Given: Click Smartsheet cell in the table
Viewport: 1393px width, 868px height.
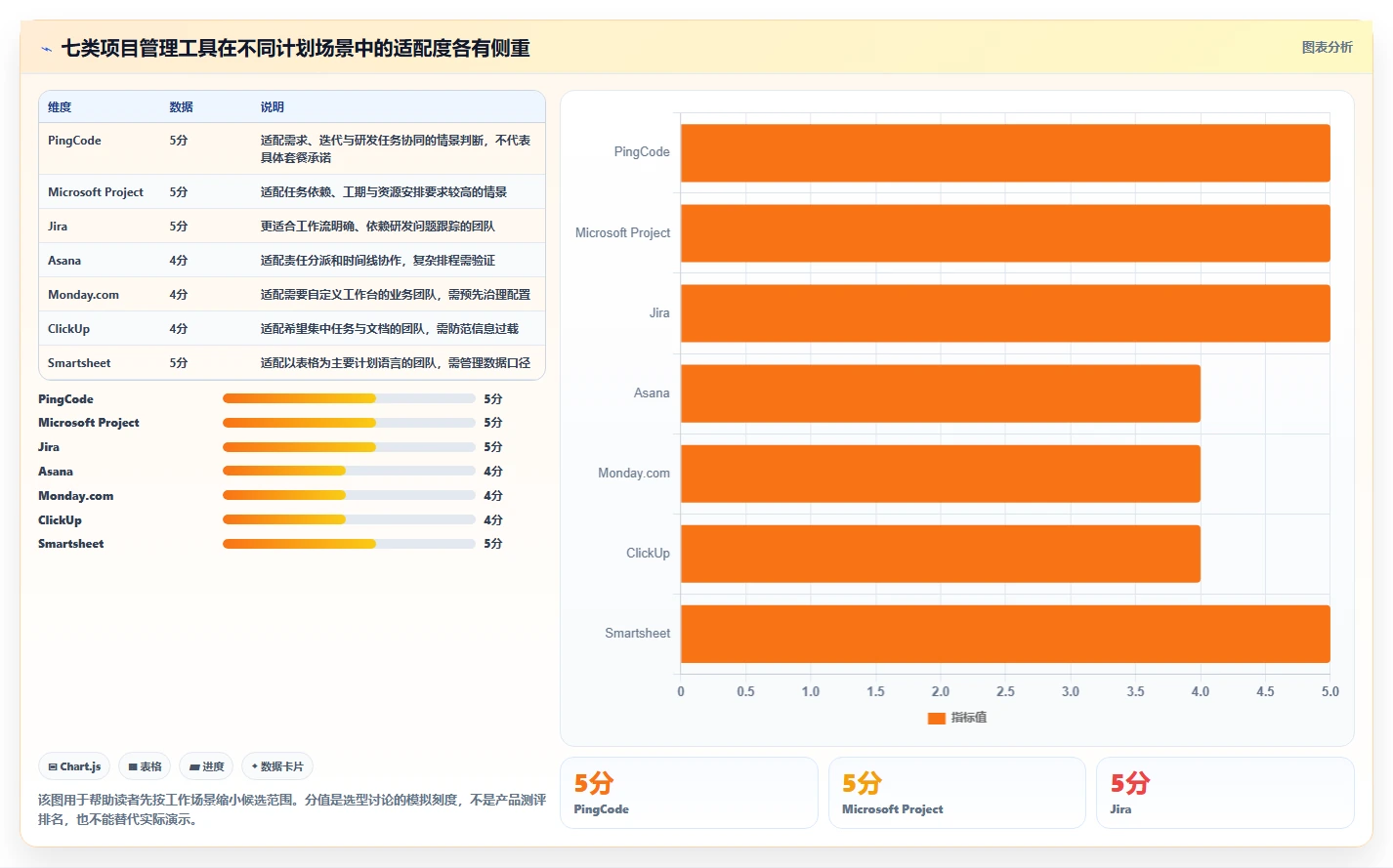Looking at the screenshot, I should pos(79,363).
